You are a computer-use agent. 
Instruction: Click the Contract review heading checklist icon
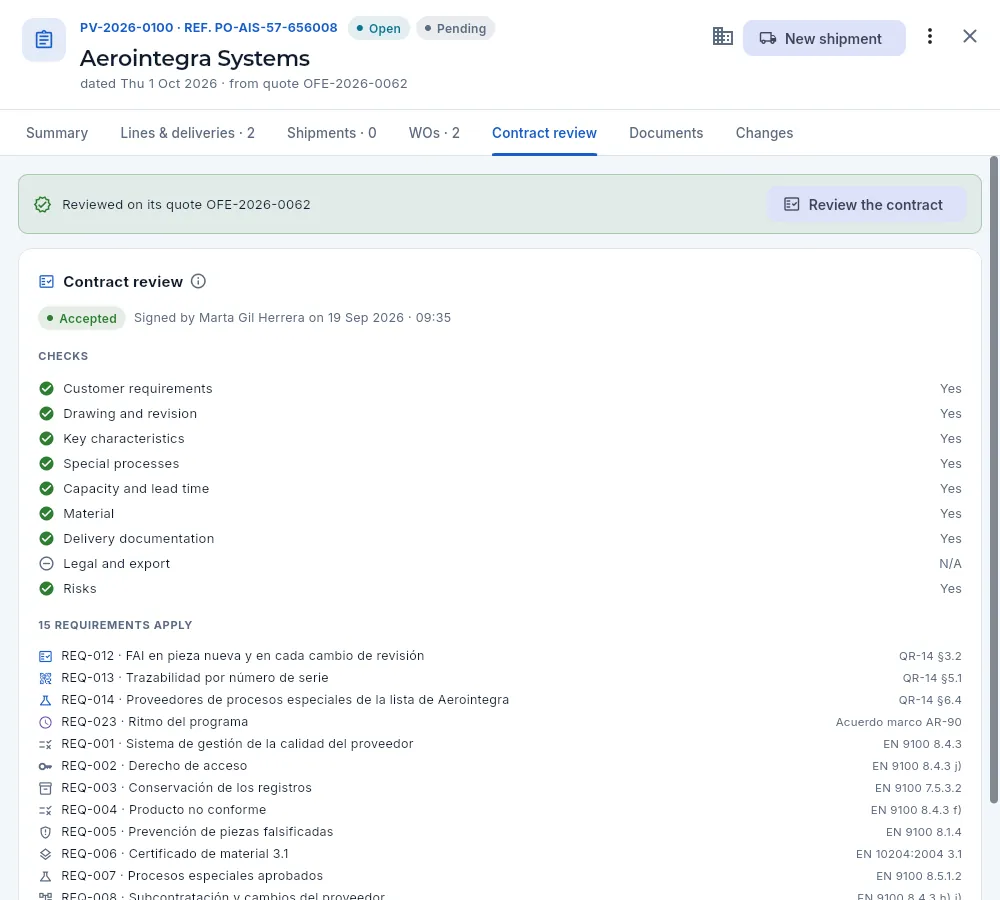pos(47,282)
